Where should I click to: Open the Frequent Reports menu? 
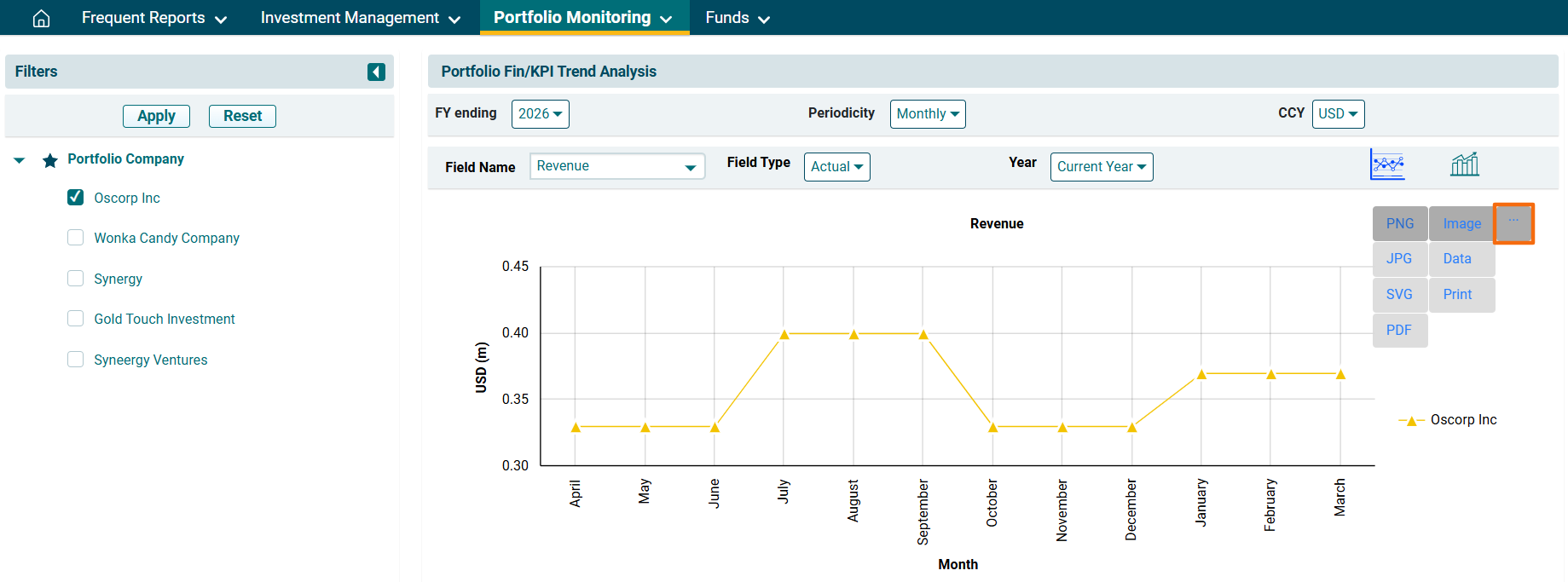153,18
